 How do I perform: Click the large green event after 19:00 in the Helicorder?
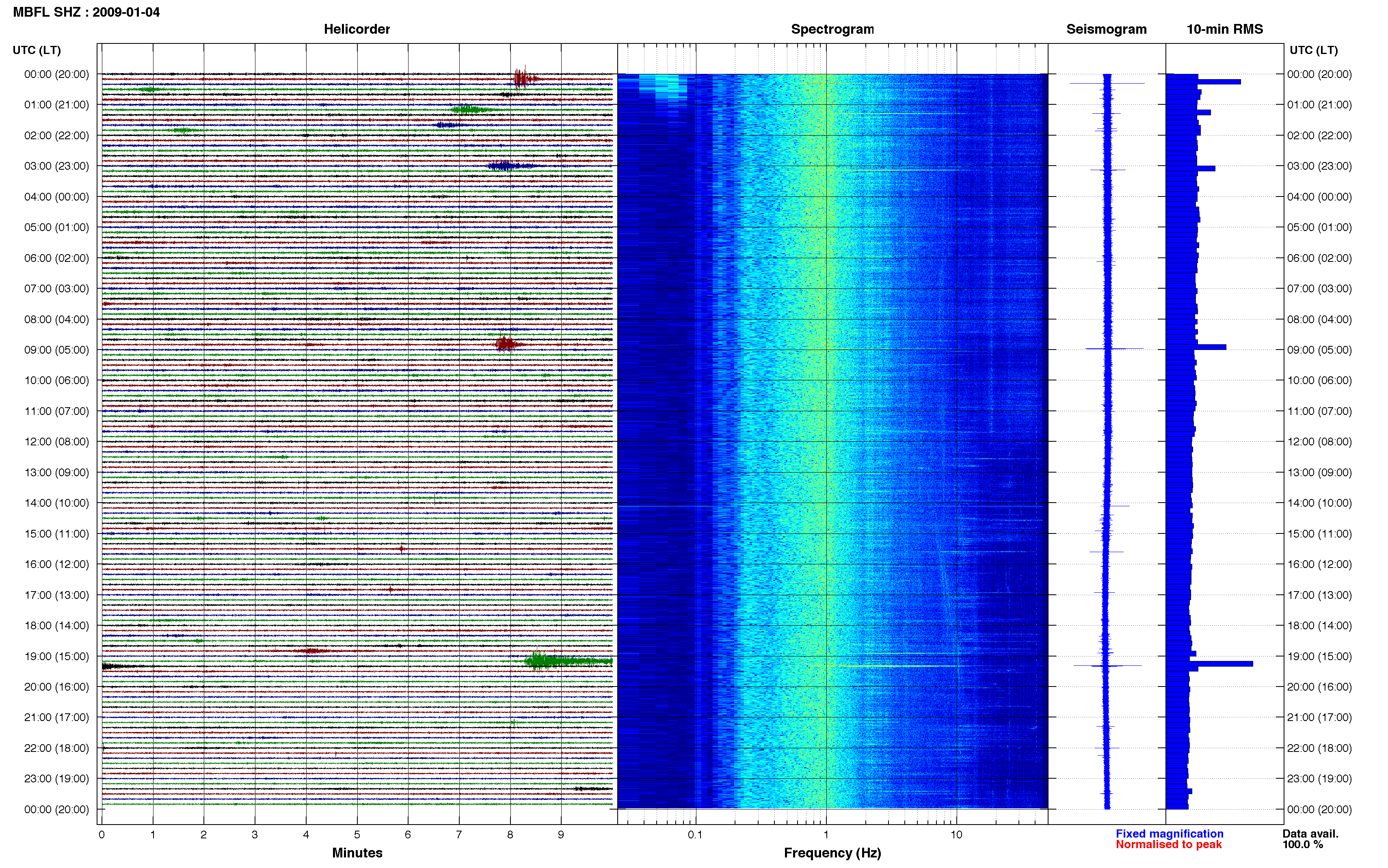click(568, 661)
